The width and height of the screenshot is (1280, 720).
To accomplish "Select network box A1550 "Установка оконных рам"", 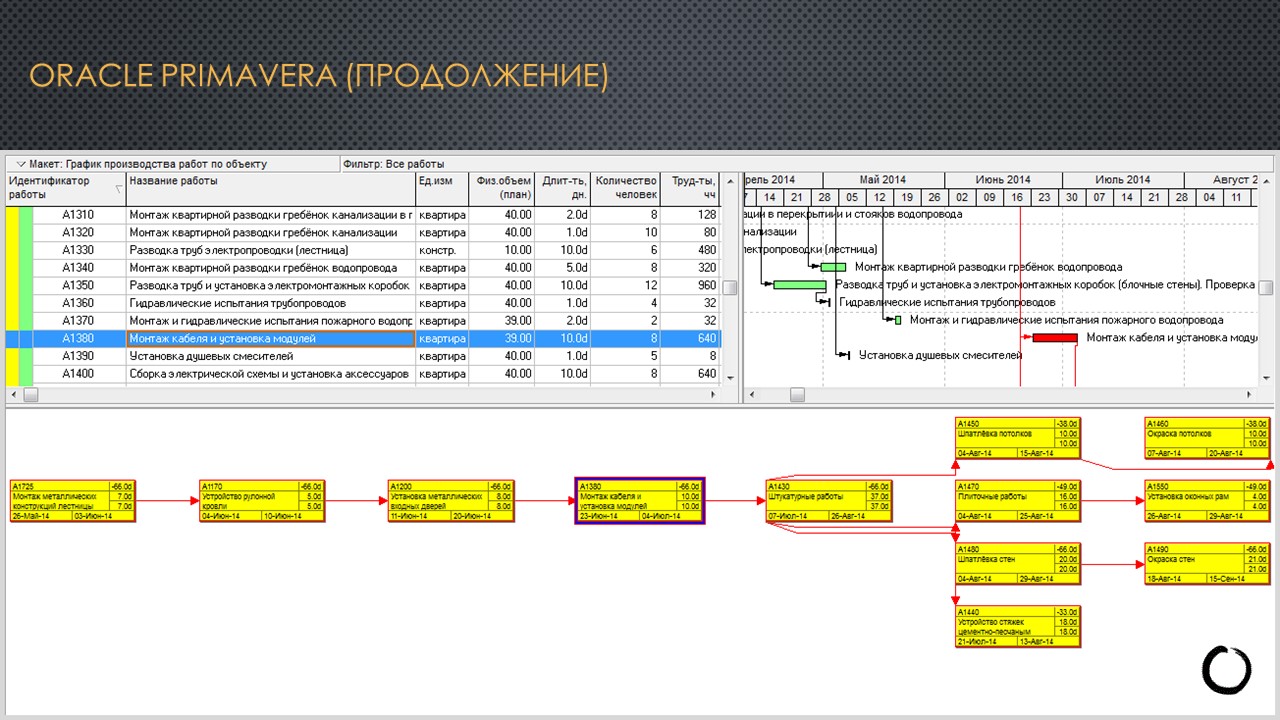I will pyautogui.click(x=1207, y=501).
